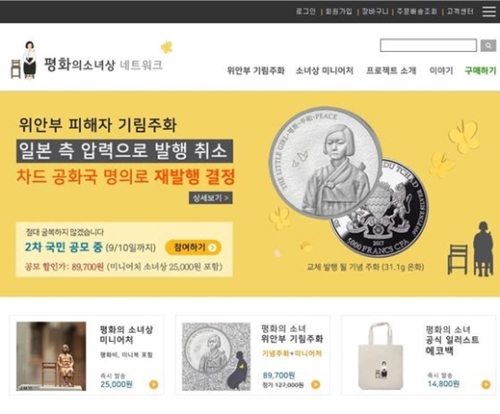Open 소녀상 미니어처 menu
Screen dimensions: 500x414
pos(324,71)
